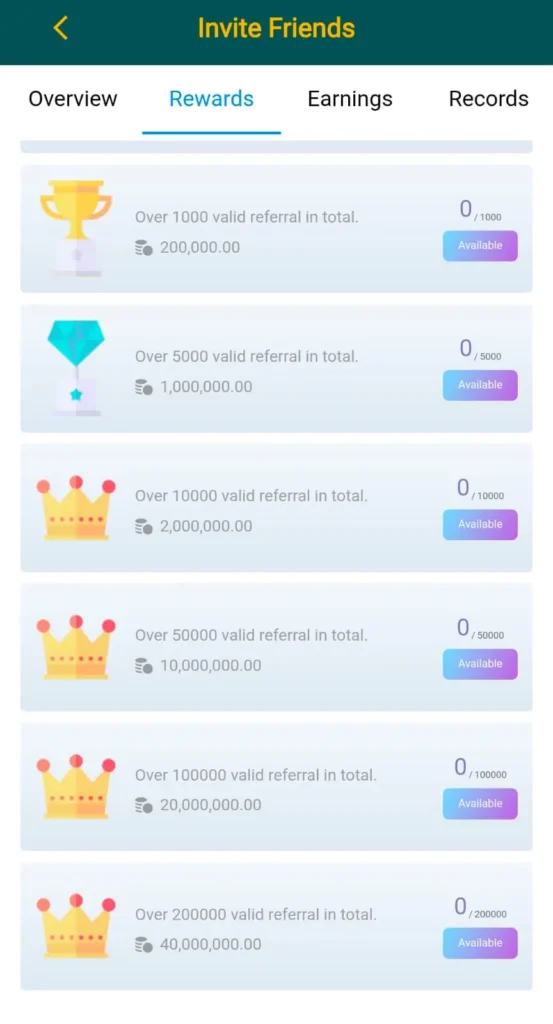This screenshot has height=1024, width=553.
Task: Tap Available on the 5000 referral reward
Action: point(480,385)
